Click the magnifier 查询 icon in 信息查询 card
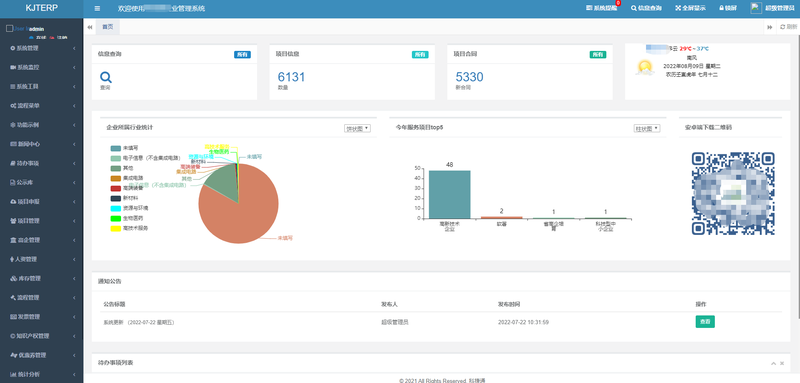The height and width of the screenshot is (383, 800). click(106, 77)
